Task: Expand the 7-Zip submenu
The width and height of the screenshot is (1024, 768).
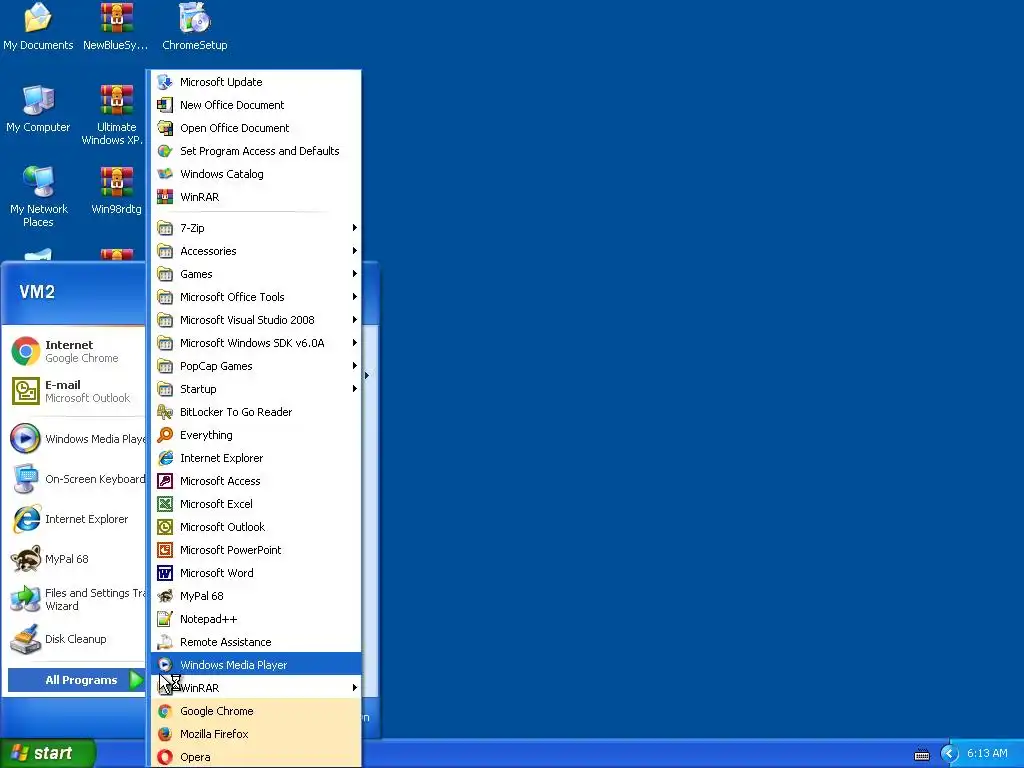Action: (256, 228)
